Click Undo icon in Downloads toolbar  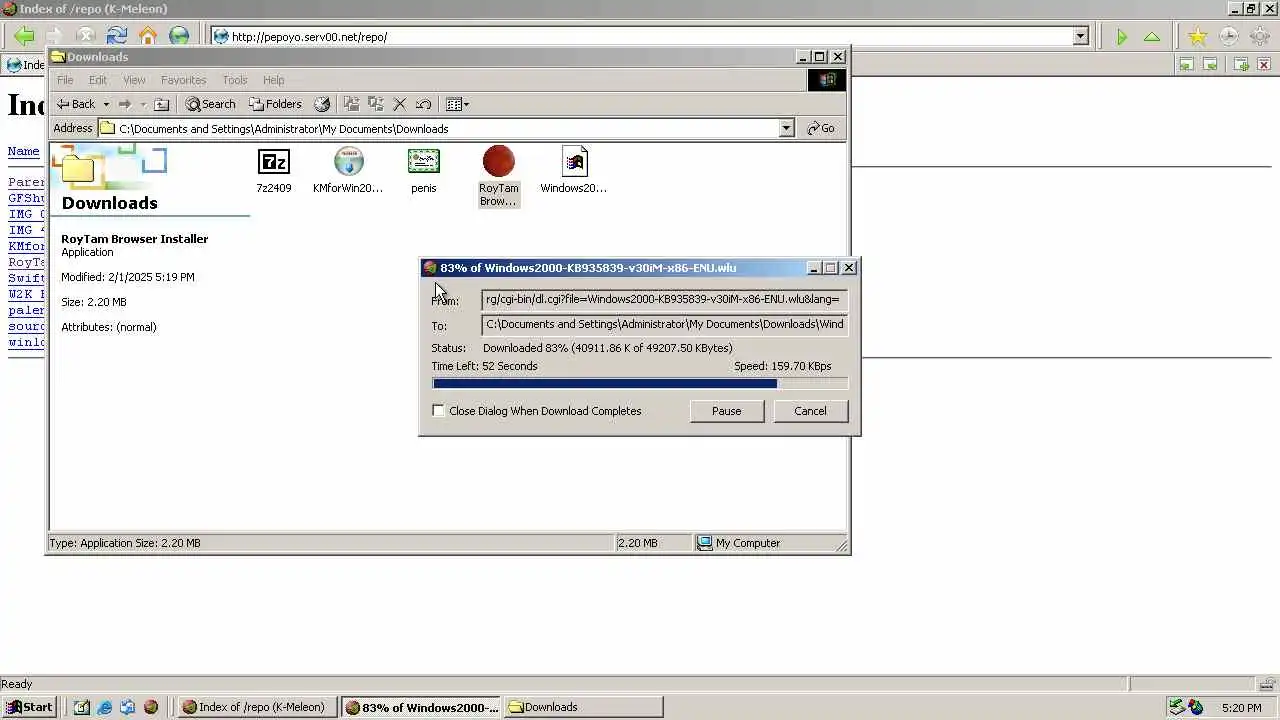pos(424,104)
